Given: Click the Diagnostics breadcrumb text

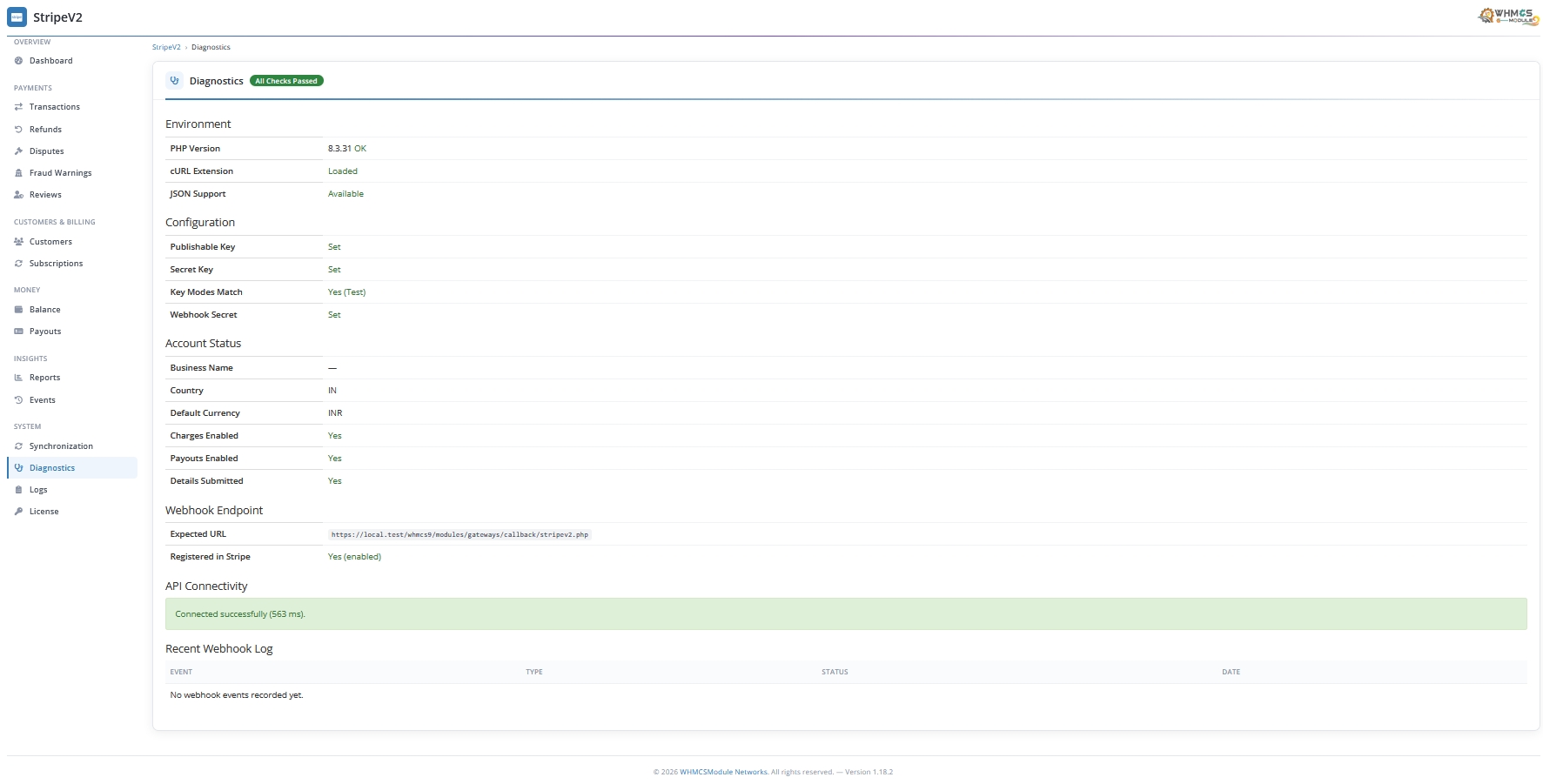Looking at the screenshot, I should pyautogui.click(x=211, y=47).
